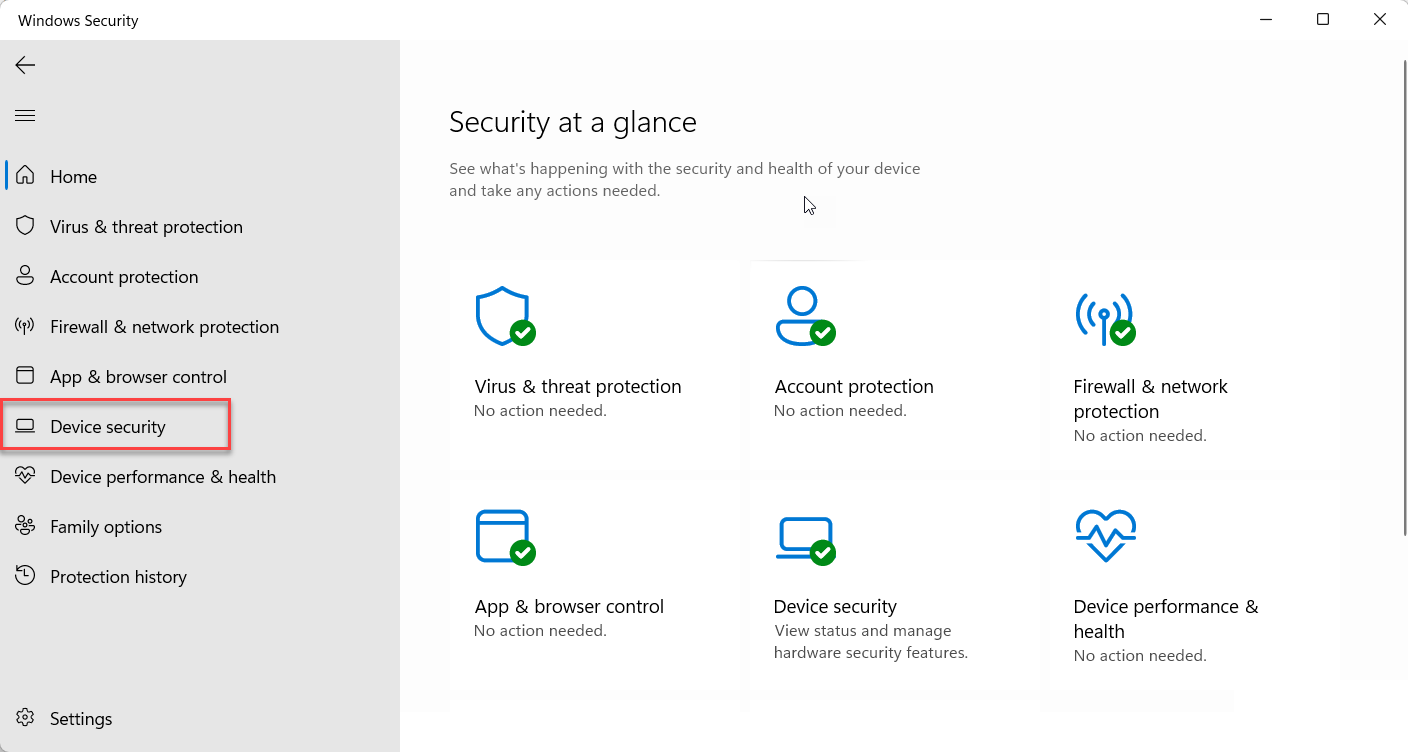Click 'See what's happening with the security' description text
The image size is (1408, 753).
tap(685, 180)
